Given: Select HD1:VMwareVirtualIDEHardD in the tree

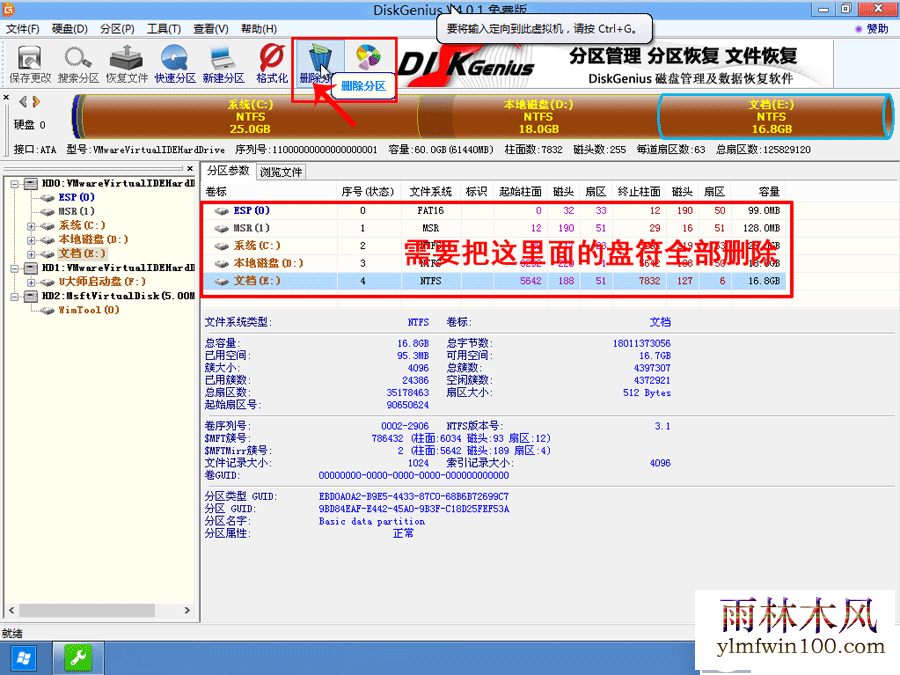Looking at the screenshot, I should 118,267.
